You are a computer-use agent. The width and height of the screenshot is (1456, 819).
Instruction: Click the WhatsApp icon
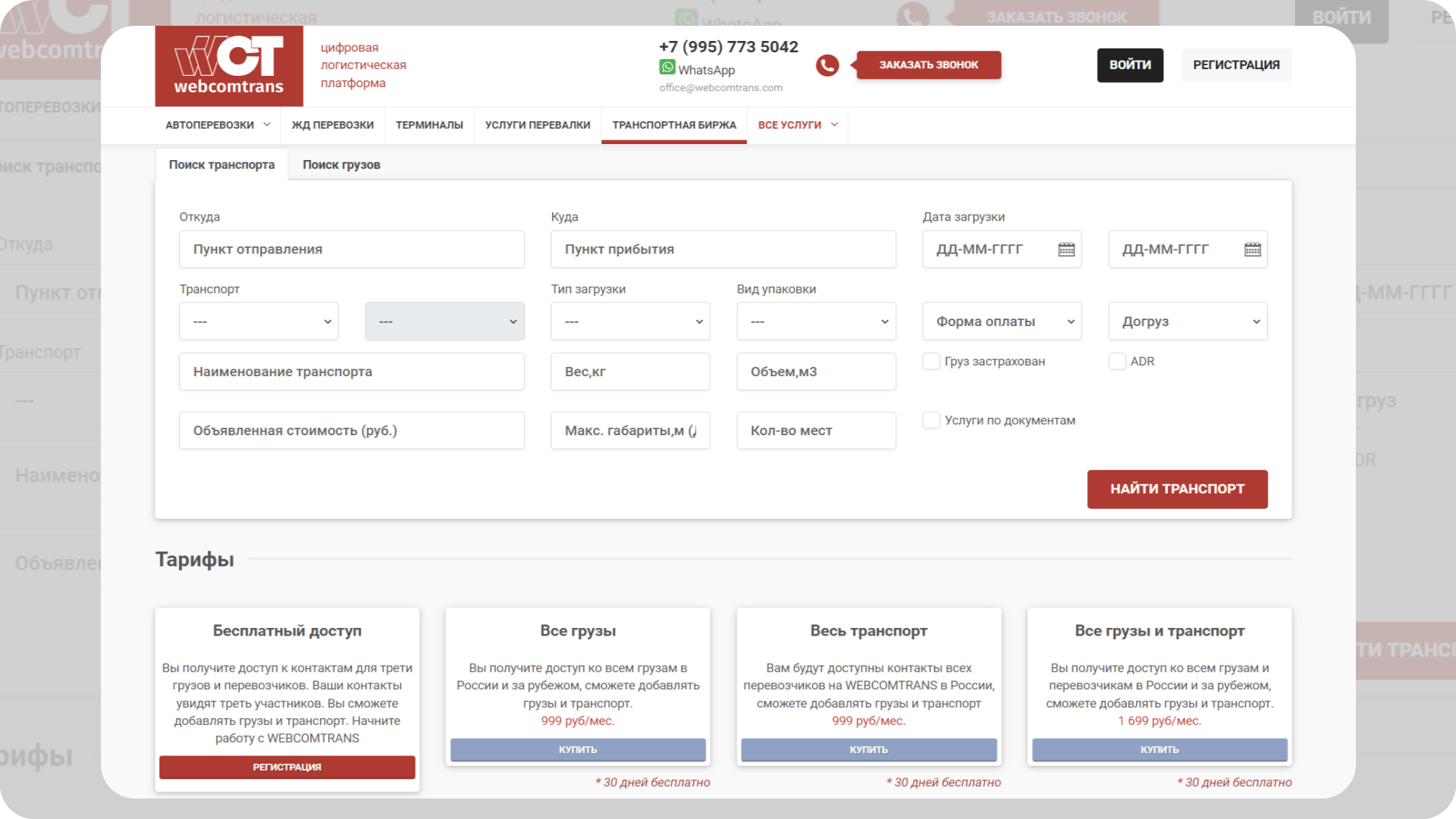[667, 67]
